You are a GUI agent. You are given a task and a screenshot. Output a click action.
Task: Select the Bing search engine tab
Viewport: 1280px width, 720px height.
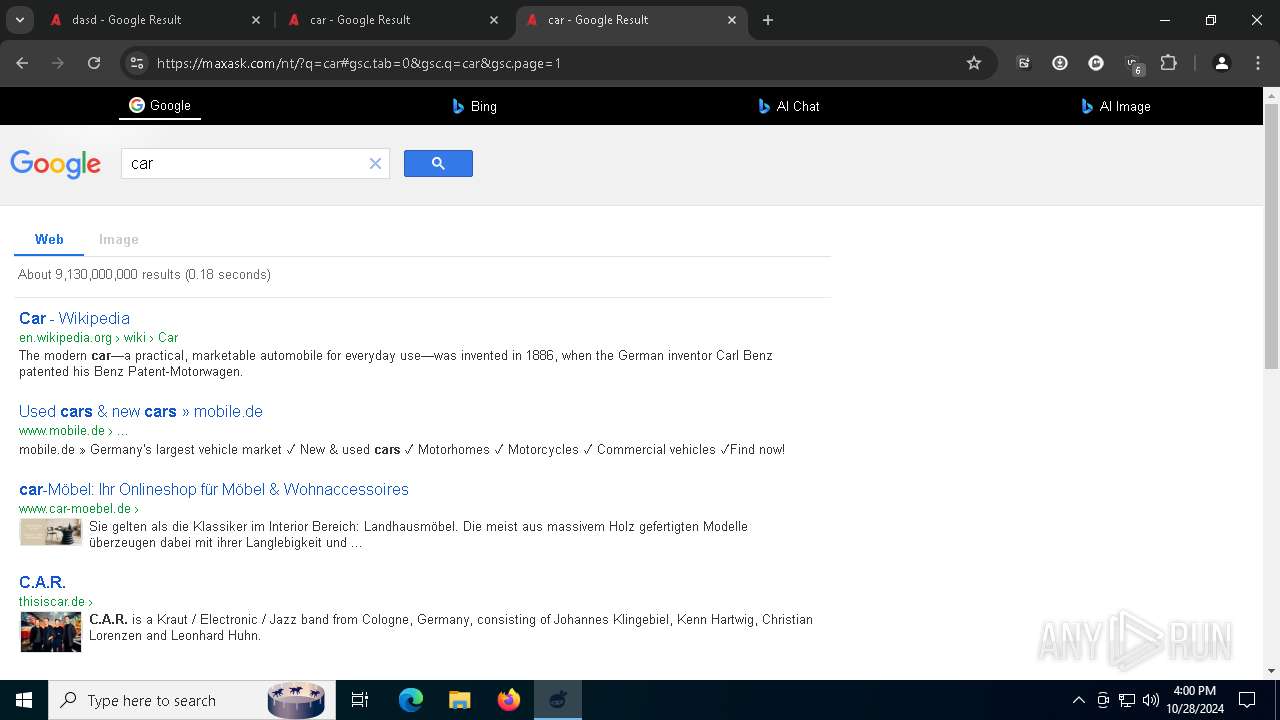click(x=475, y=106)
